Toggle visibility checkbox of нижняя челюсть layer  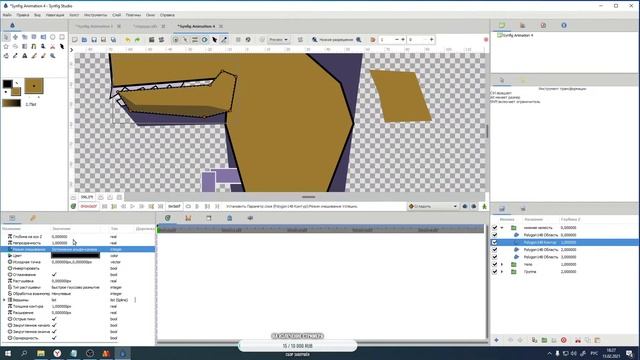pyautogui.click(x=495, y=228)
